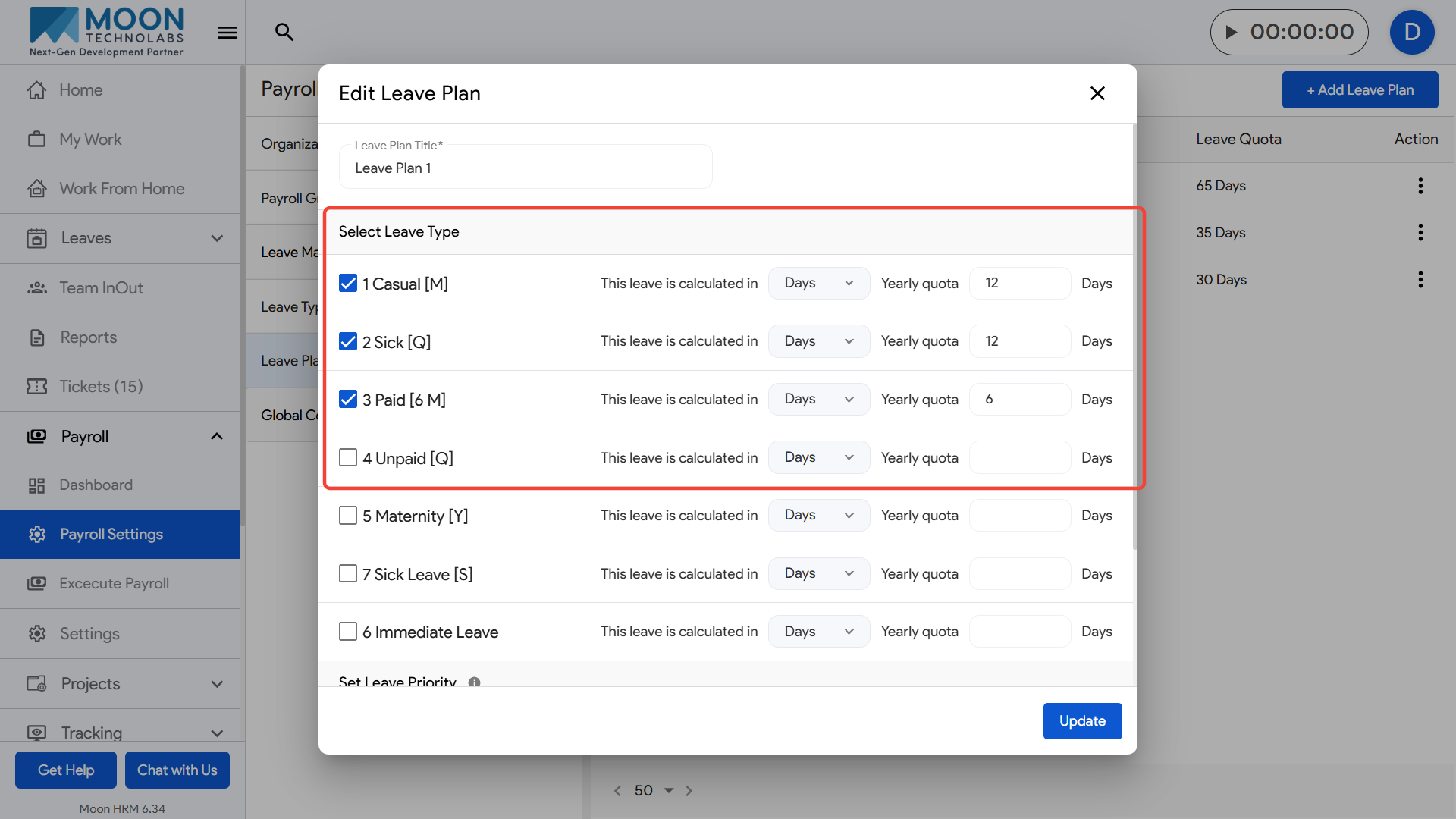The height and width of the screenshot is (819, 1456).
Task: Tick the 5 Maternity [Y] checkbox
Action: [348, 516]
